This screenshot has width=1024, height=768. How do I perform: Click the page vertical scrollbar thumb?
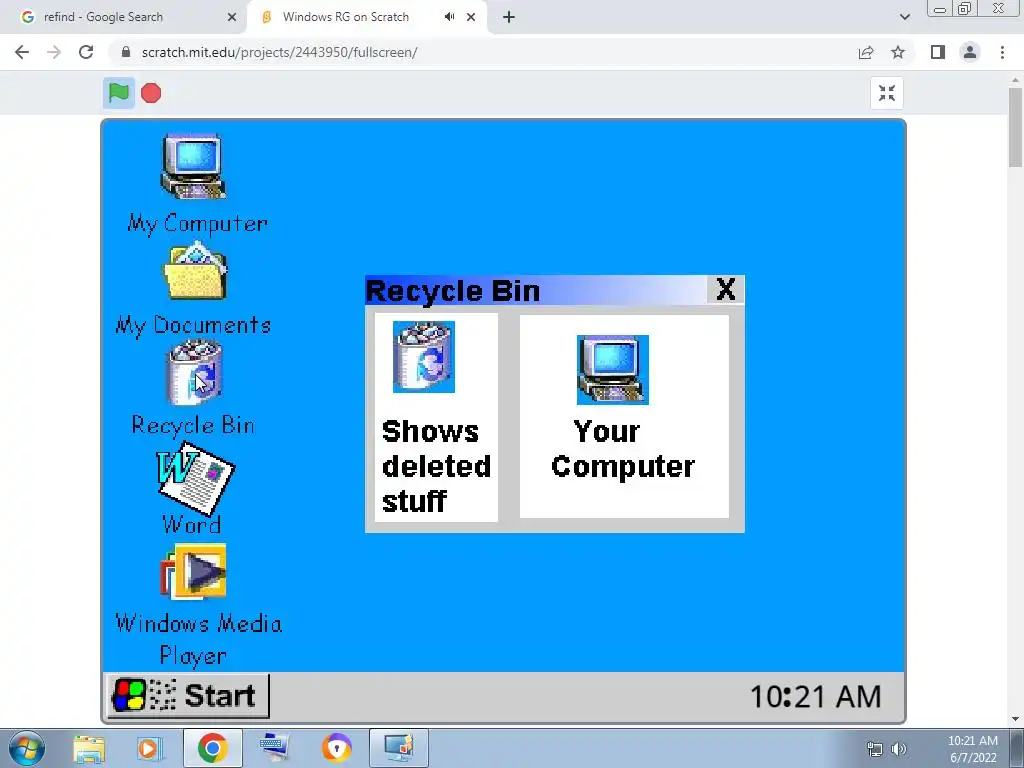1016,127
